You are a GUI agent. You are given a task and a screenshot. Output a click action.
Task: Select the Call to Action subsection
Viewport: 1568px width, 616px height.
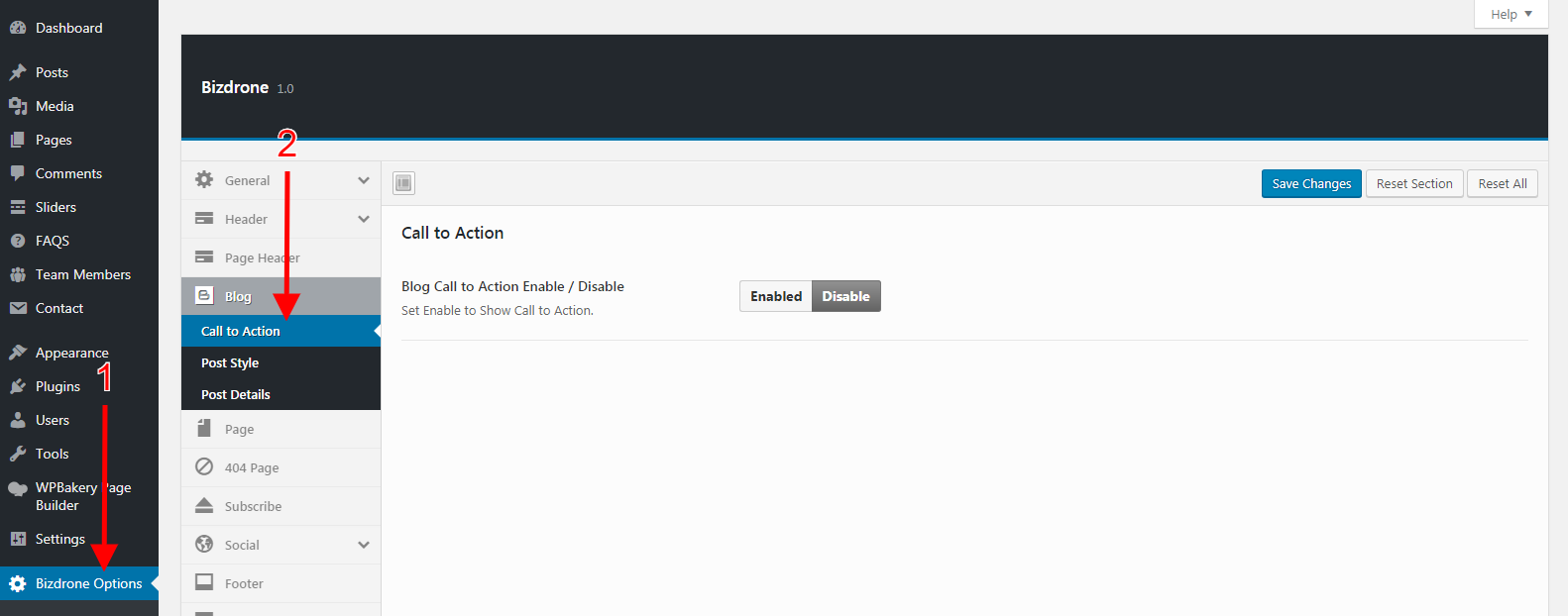pos(280,331)
